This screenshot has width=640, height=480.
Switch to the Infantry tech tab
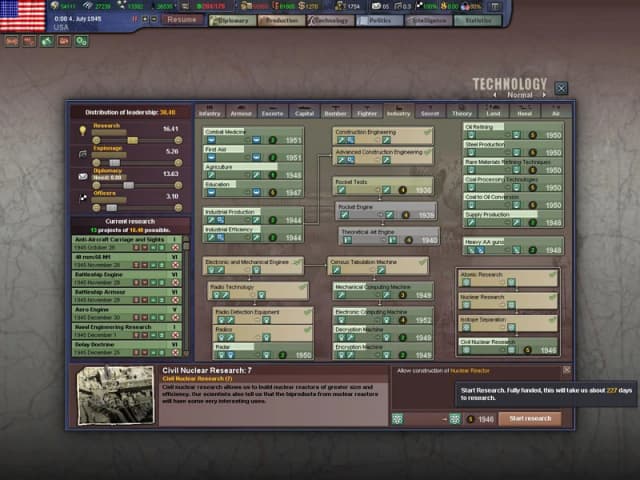point(210,111)
